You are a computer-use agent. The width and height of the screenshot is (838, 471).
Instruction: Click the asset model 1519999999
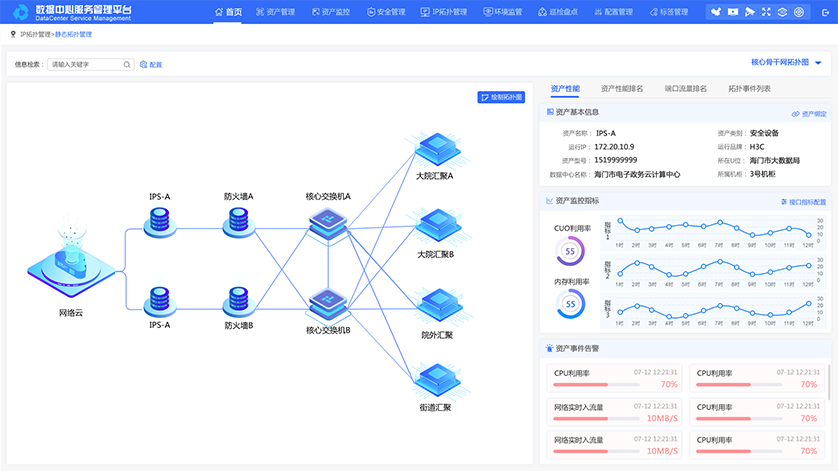point(616,160)
